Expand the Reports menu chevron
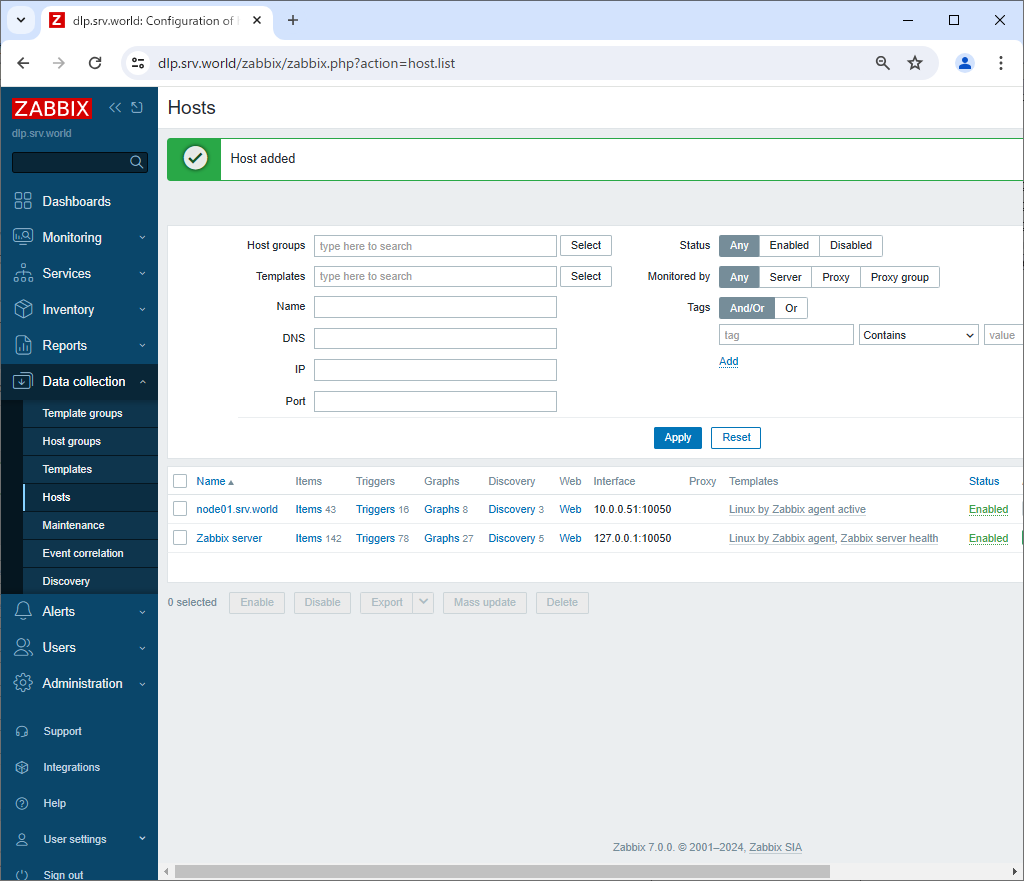Screen dimensions: 1024x881 tap(142, 345)
